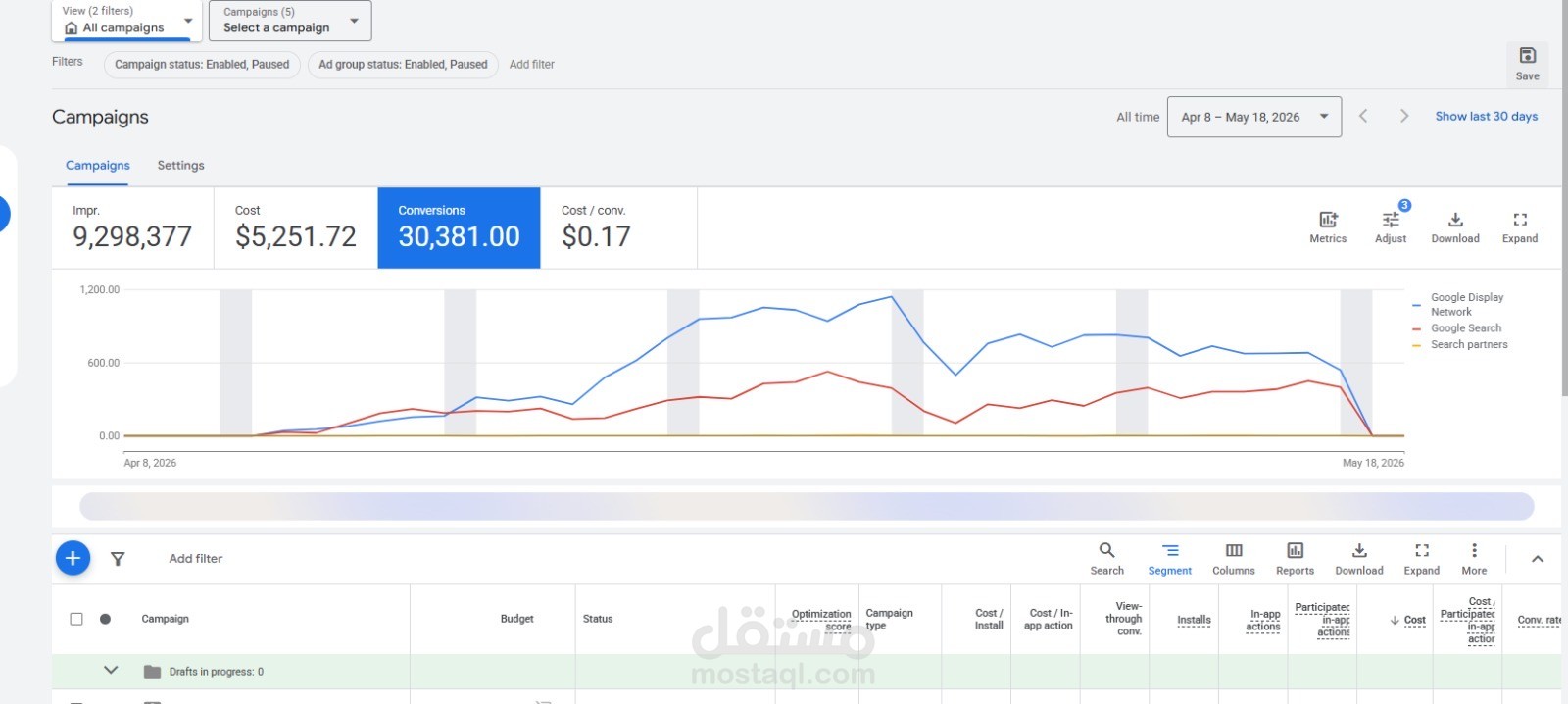Toggle the Search partners legend item
This screenshot has height=704, width=1568.
tap(1460, 344)
